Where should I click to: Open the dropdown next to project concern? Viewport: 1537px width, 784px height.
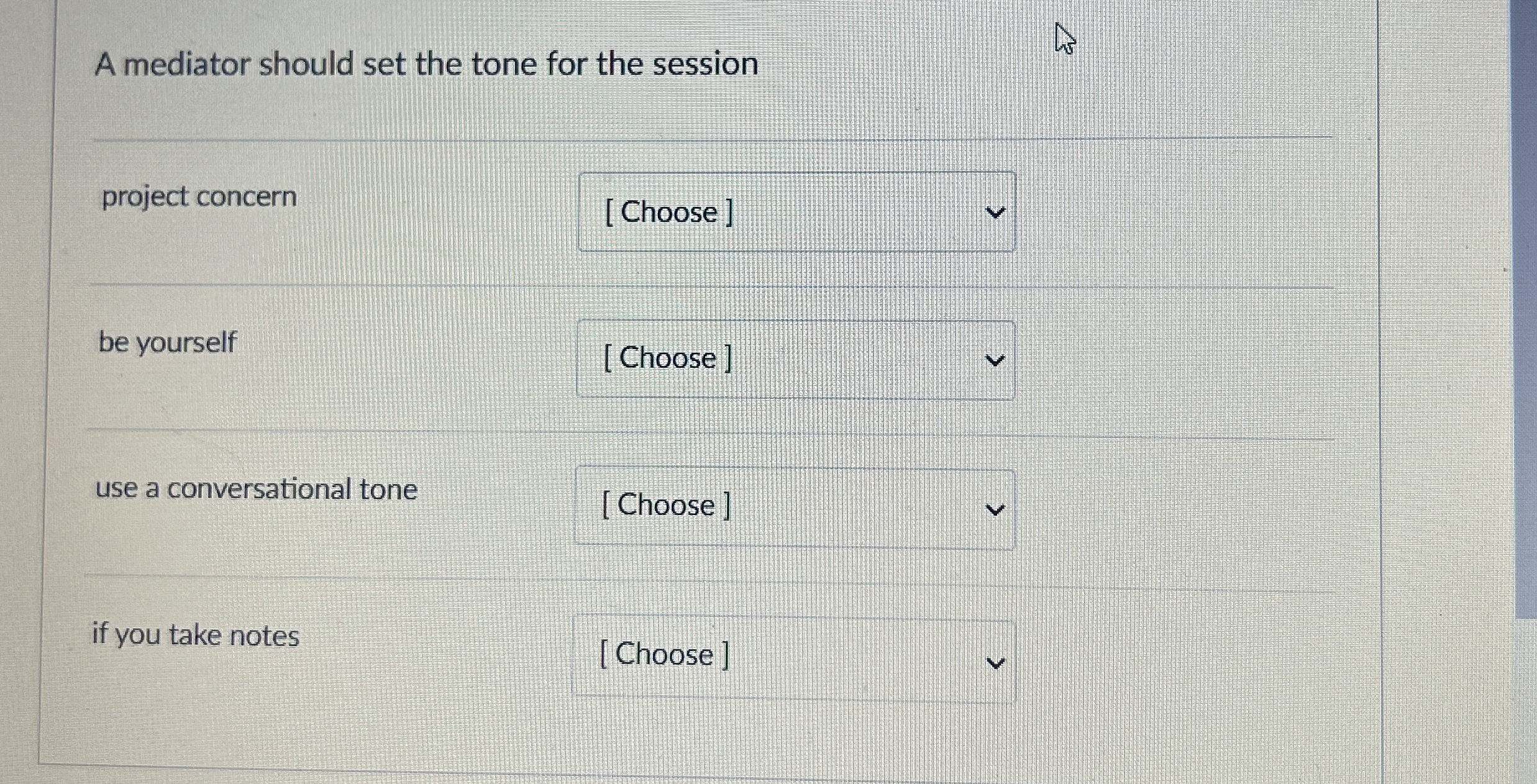coord(795,212)
